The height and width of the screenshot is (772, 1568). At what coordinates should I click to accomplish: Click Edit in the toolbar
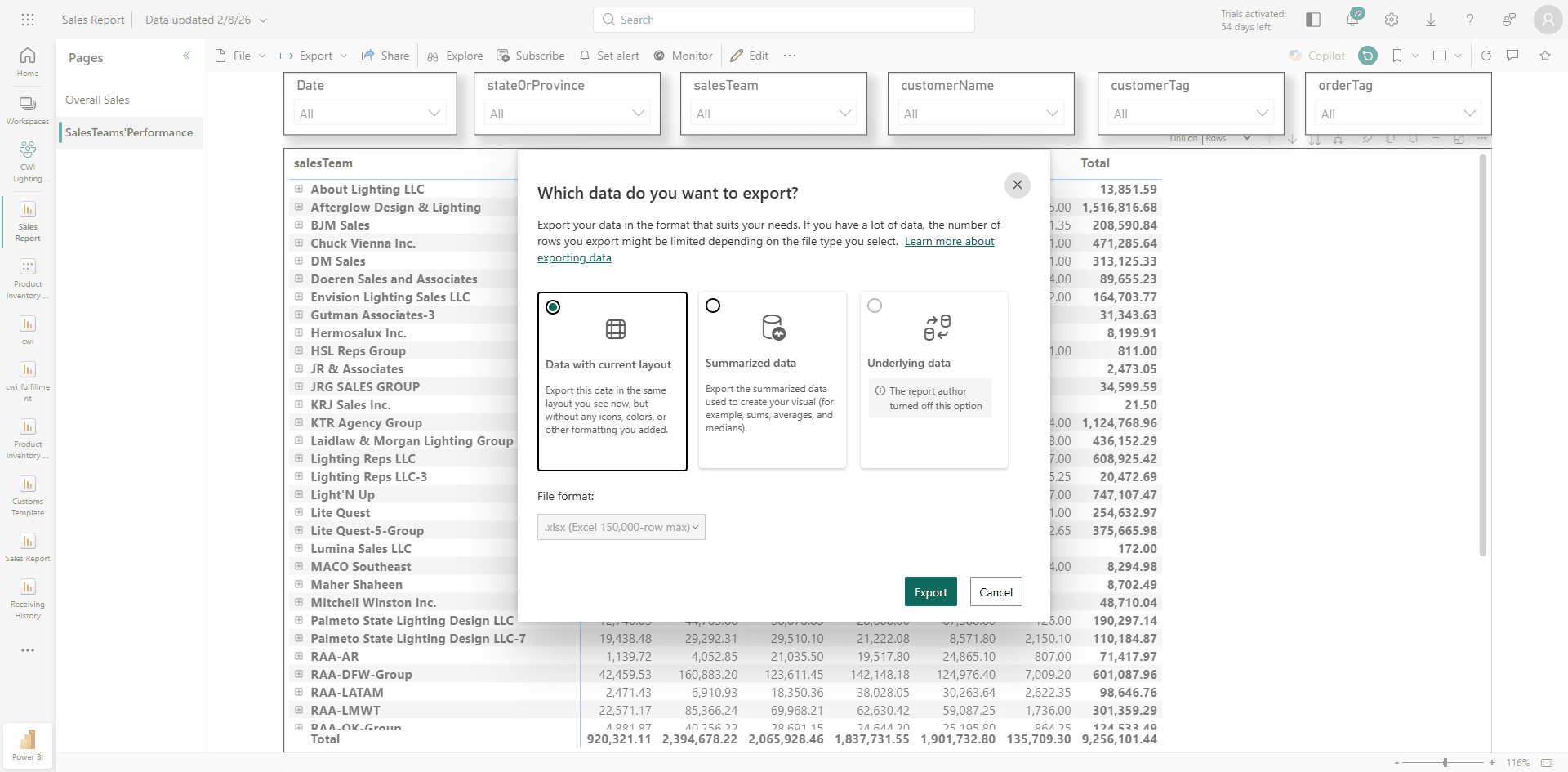point(750,56)
